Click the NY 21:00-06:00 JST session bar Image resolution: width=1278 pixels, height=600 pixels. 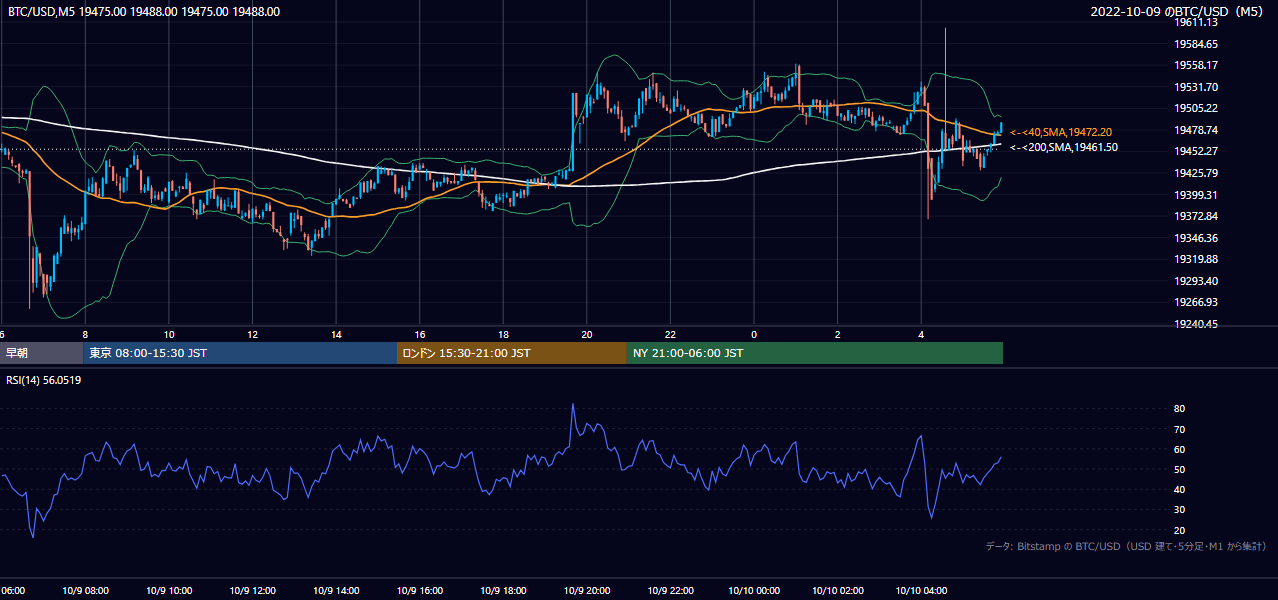[x=815, y=353]
